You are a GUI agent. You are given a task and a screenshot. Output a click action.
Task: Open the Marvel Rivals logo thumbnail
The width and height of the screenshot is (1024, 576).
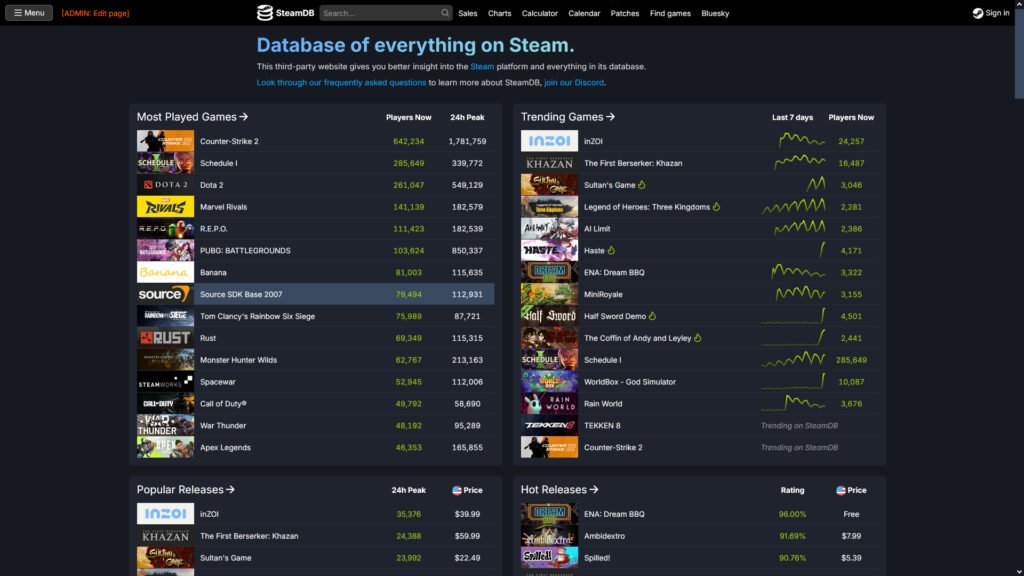click(165, 207)
